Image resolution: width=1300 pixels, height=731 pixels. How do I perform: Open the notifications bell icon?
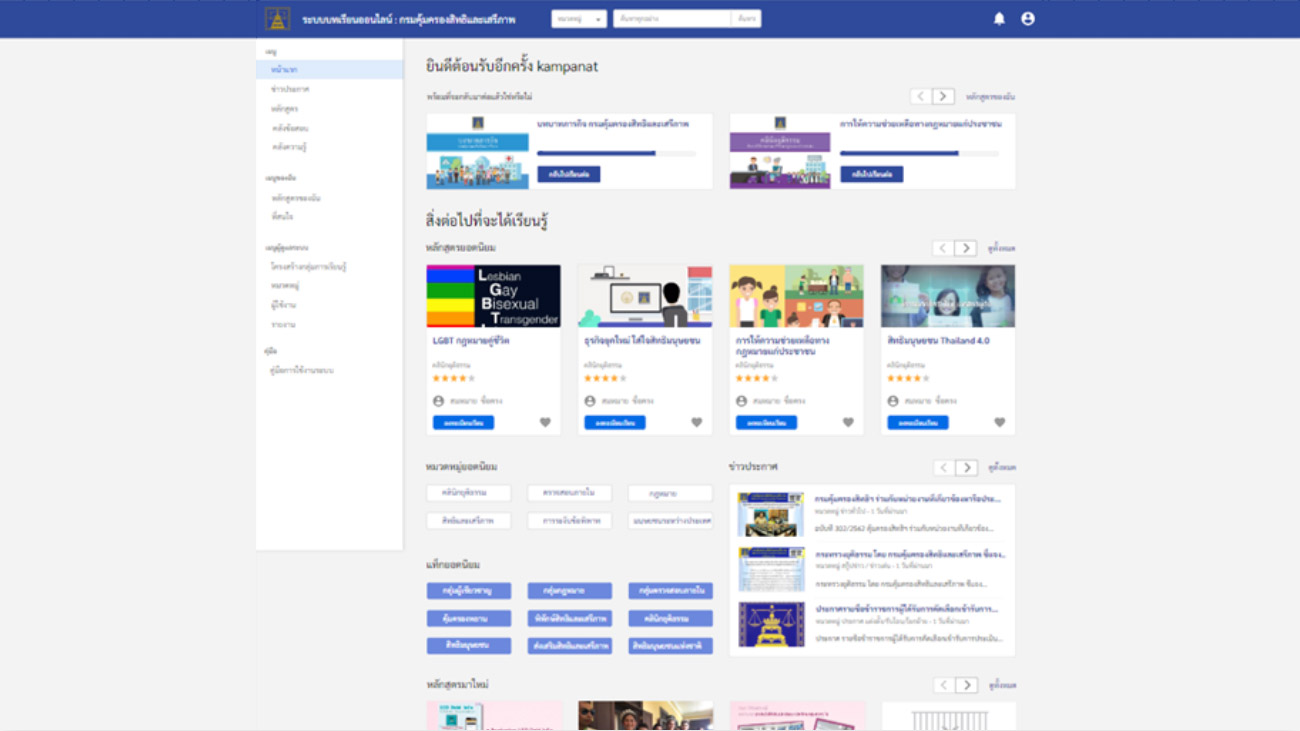pos(998,19)
